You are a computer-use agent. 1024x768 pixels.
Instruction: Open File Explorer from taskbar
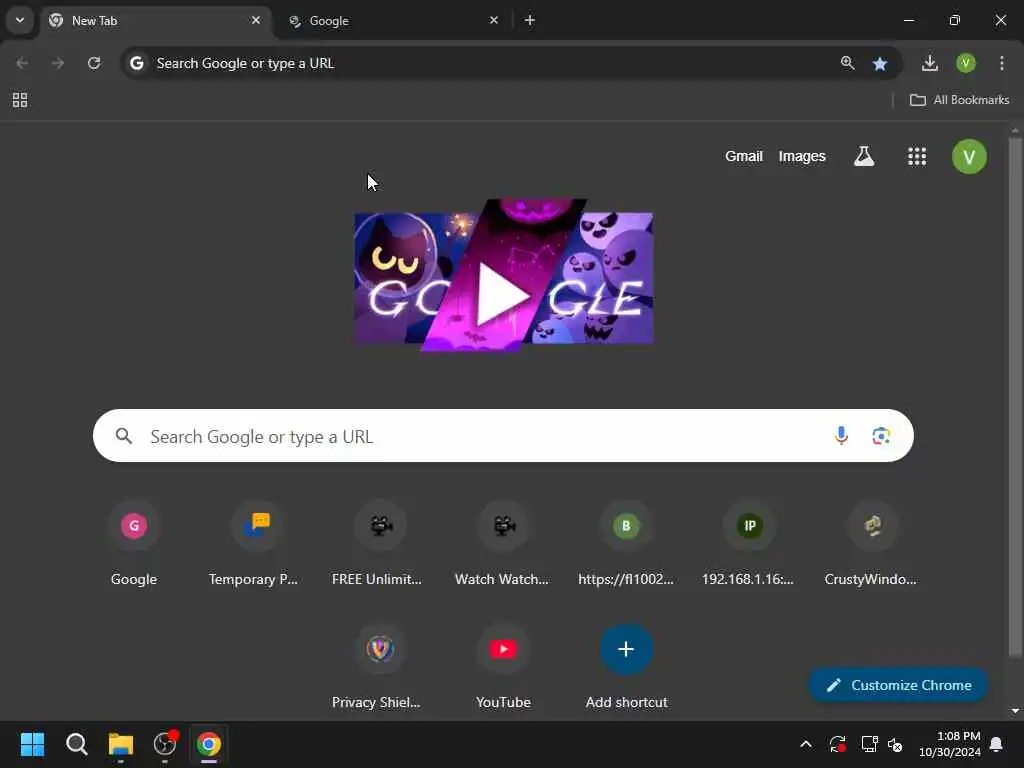click(120, 744)
